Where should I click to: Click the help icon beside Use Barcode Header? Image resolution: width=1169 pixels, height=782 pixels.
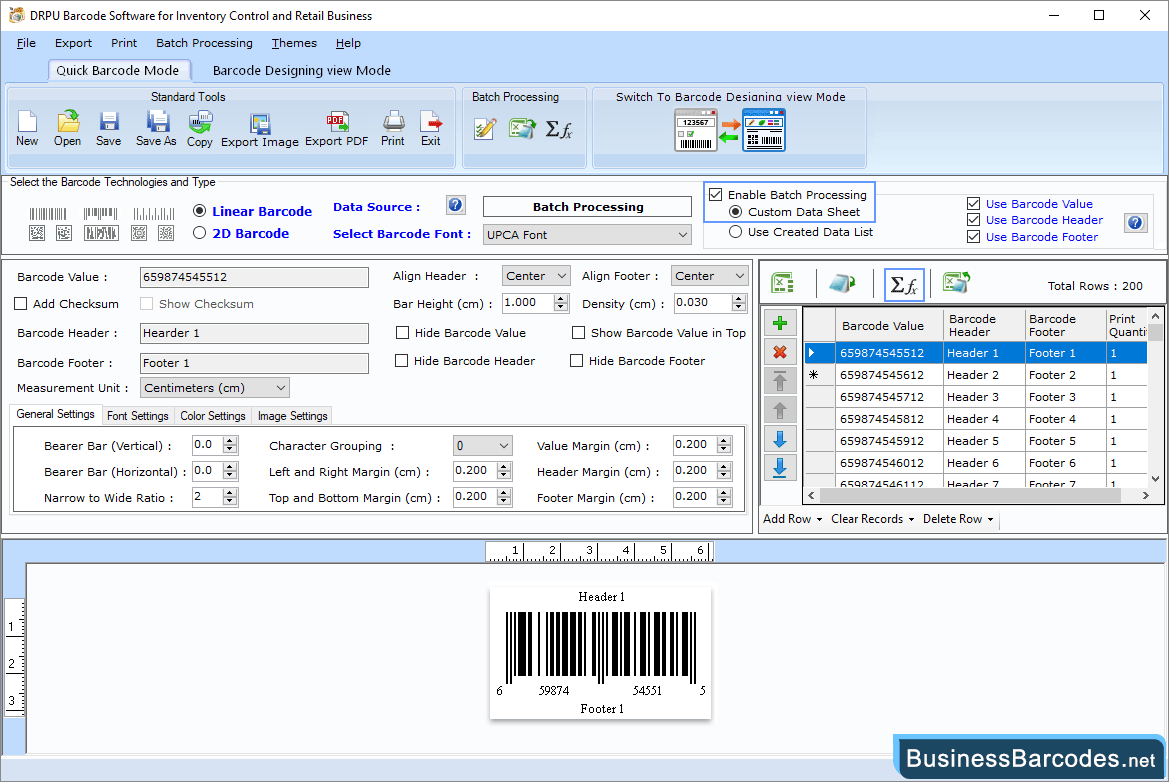pos(1135,222)
